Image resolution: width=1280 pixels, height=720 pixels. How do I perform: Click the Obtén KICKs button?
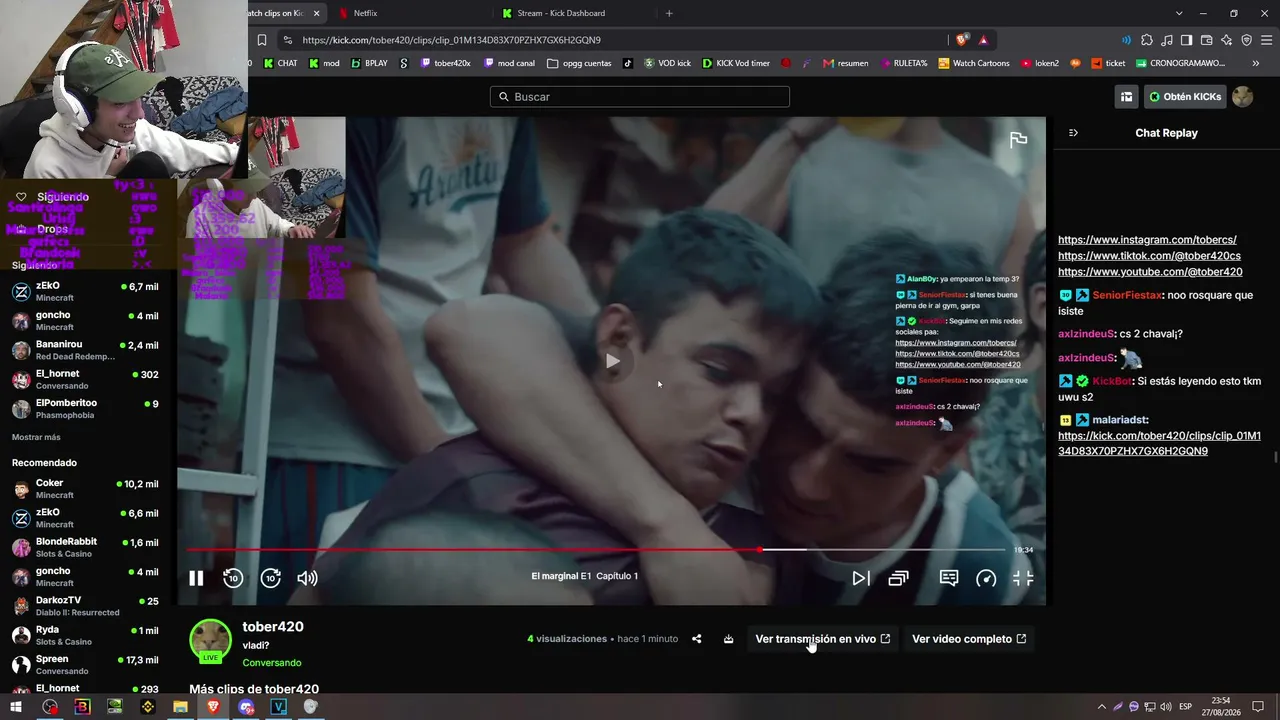click(1185, 97)
